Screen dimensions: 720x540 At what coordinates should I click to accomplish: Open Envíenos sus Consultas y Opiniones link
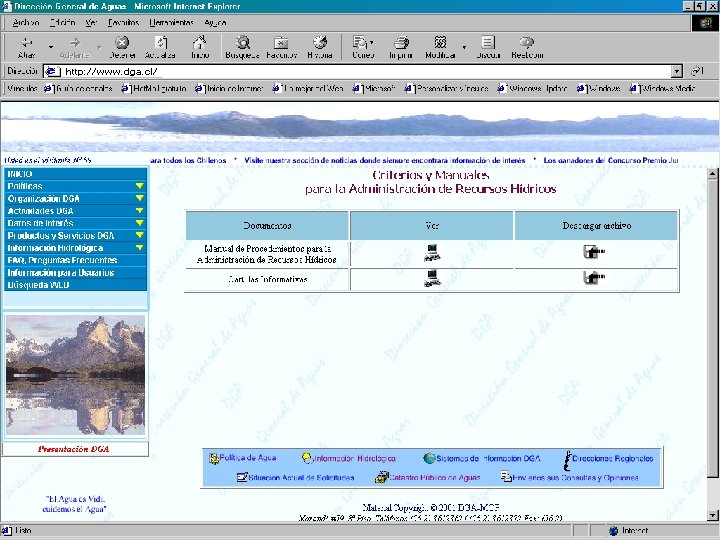coord(575,478)
